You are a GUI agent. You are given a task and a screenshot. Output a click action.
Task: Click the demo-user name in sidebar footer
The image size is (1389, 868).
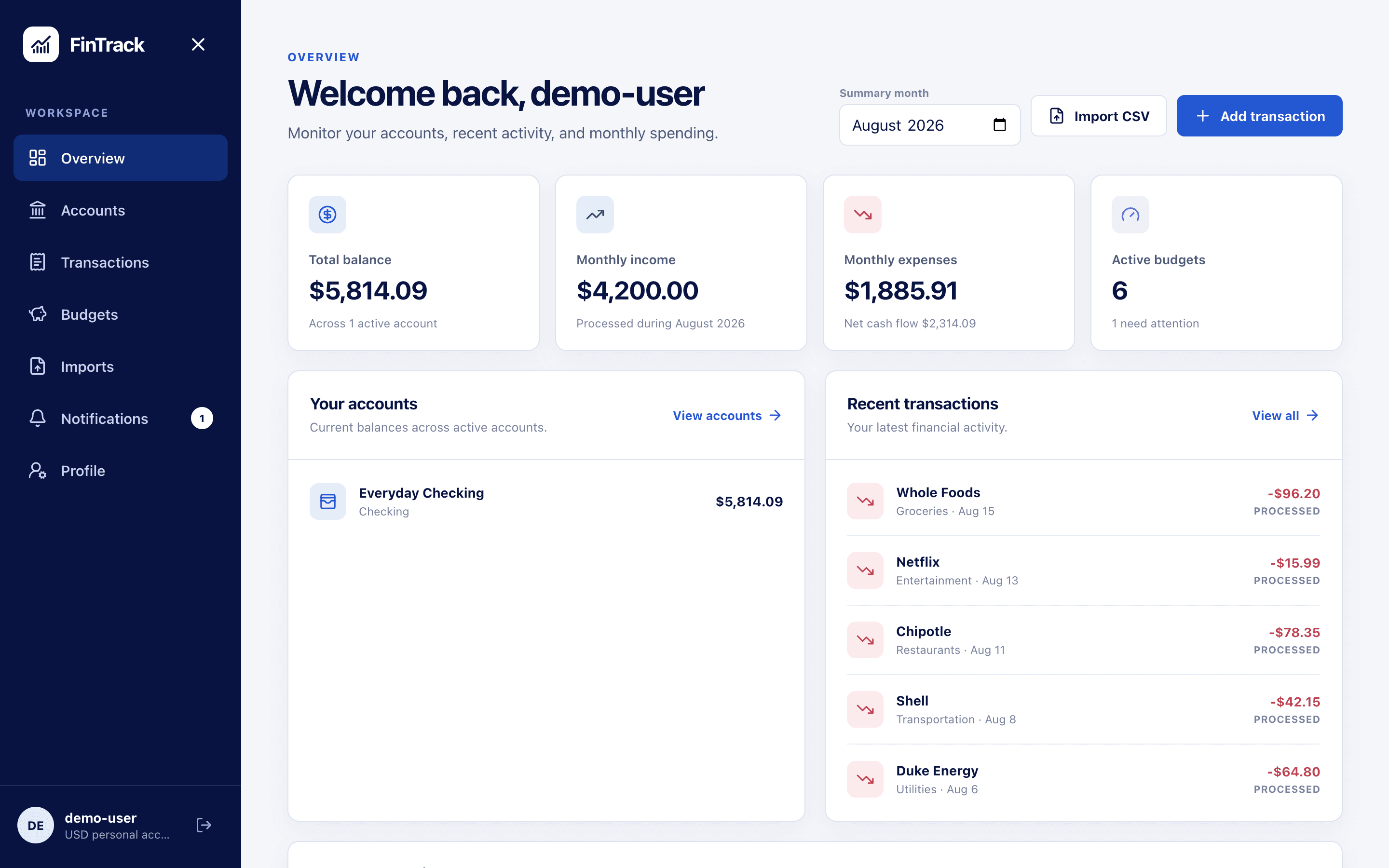[100, 817]
